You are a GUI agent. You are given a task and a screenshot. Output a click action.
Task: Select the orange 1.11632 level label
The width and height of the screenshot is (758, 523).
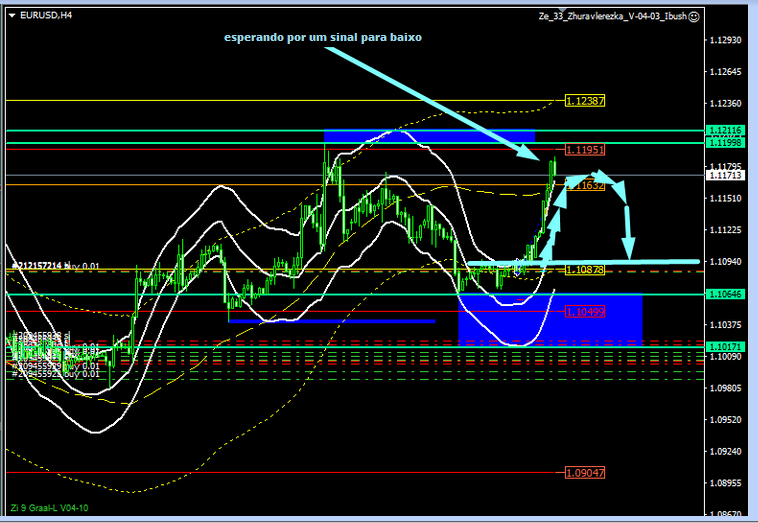tap(584, 185)
